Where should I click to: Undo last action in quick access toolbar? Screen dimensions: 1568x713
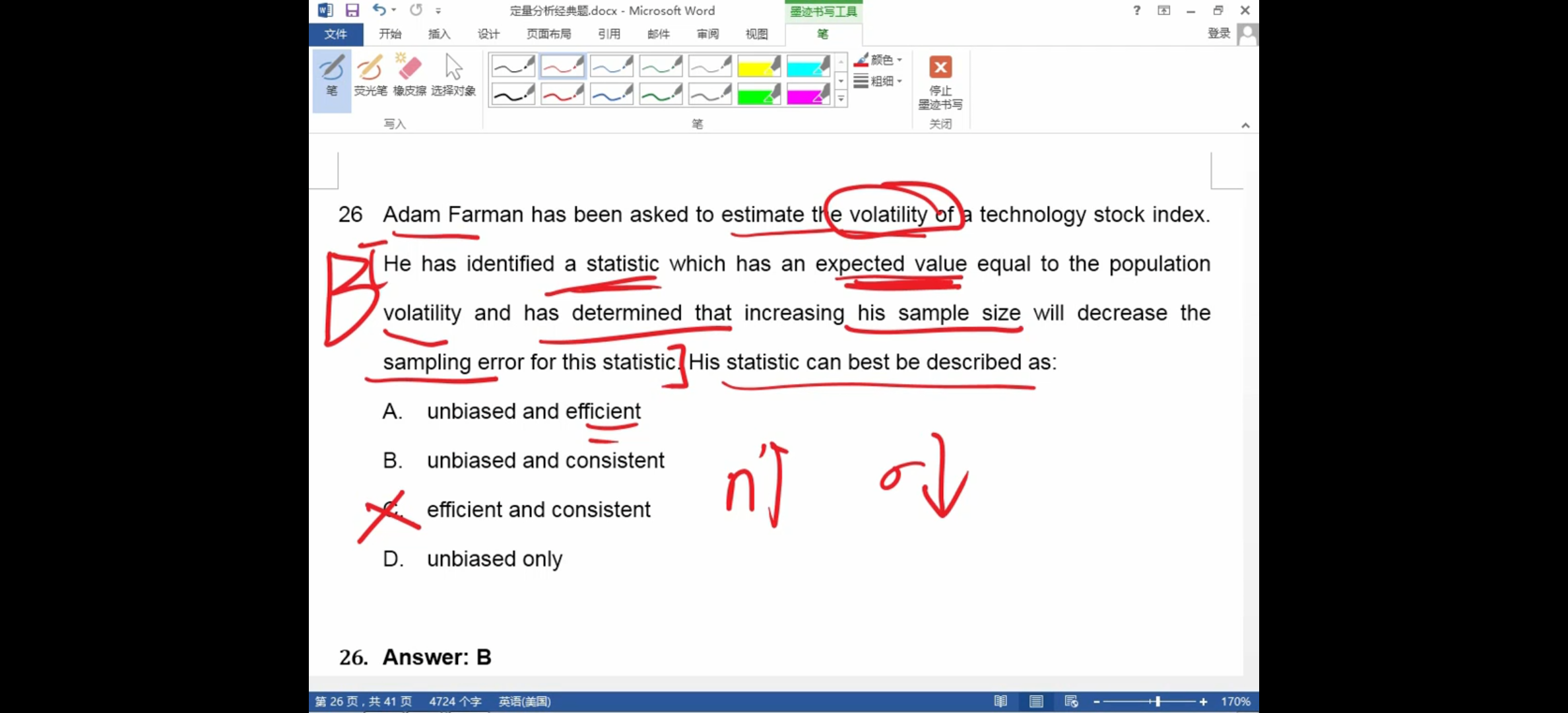tap(379, 10)
